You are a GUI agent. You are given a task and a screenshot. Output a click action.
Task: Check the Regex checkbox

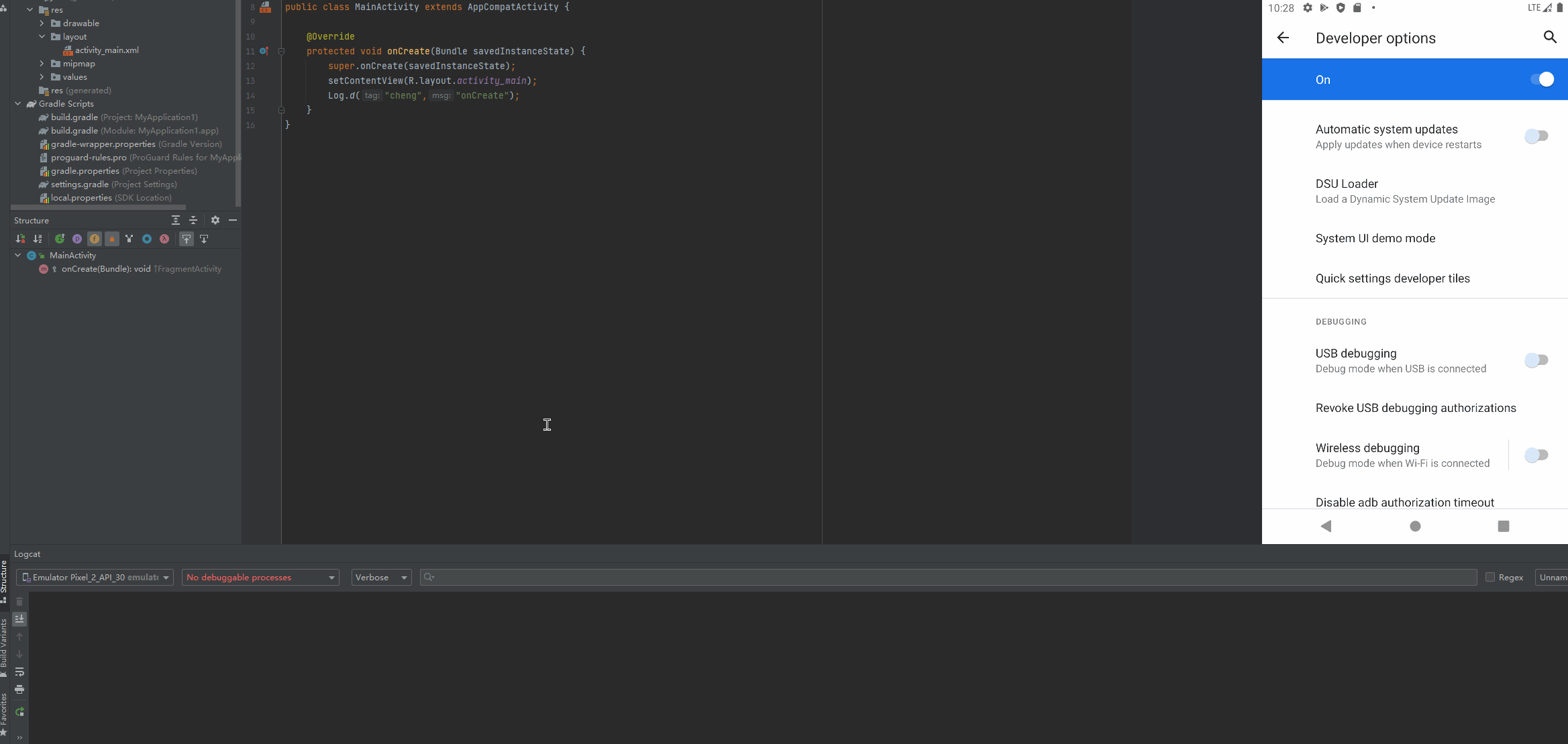1490,577
